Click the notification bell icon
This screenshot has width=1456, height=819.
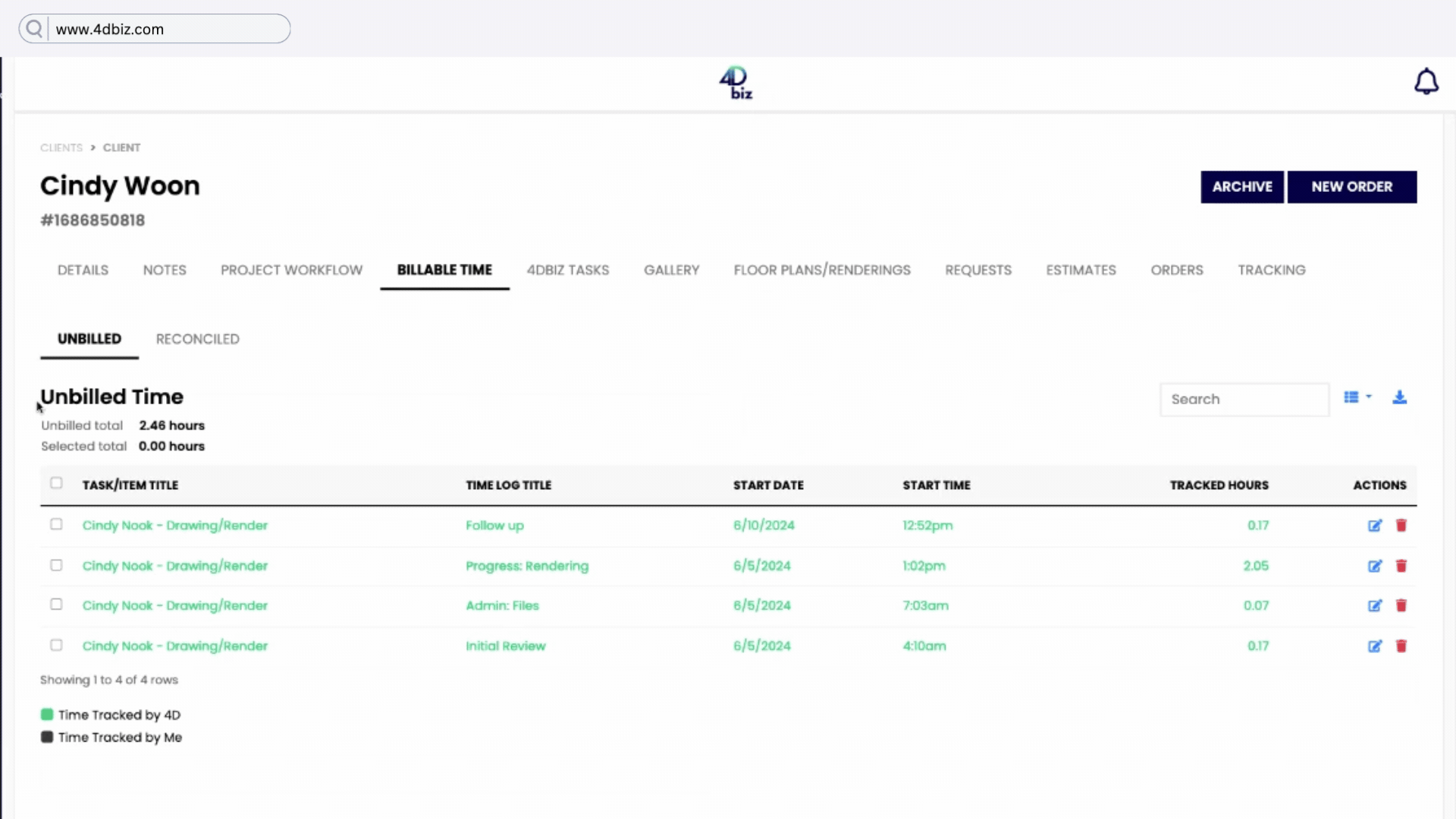tap(1427, 81)
